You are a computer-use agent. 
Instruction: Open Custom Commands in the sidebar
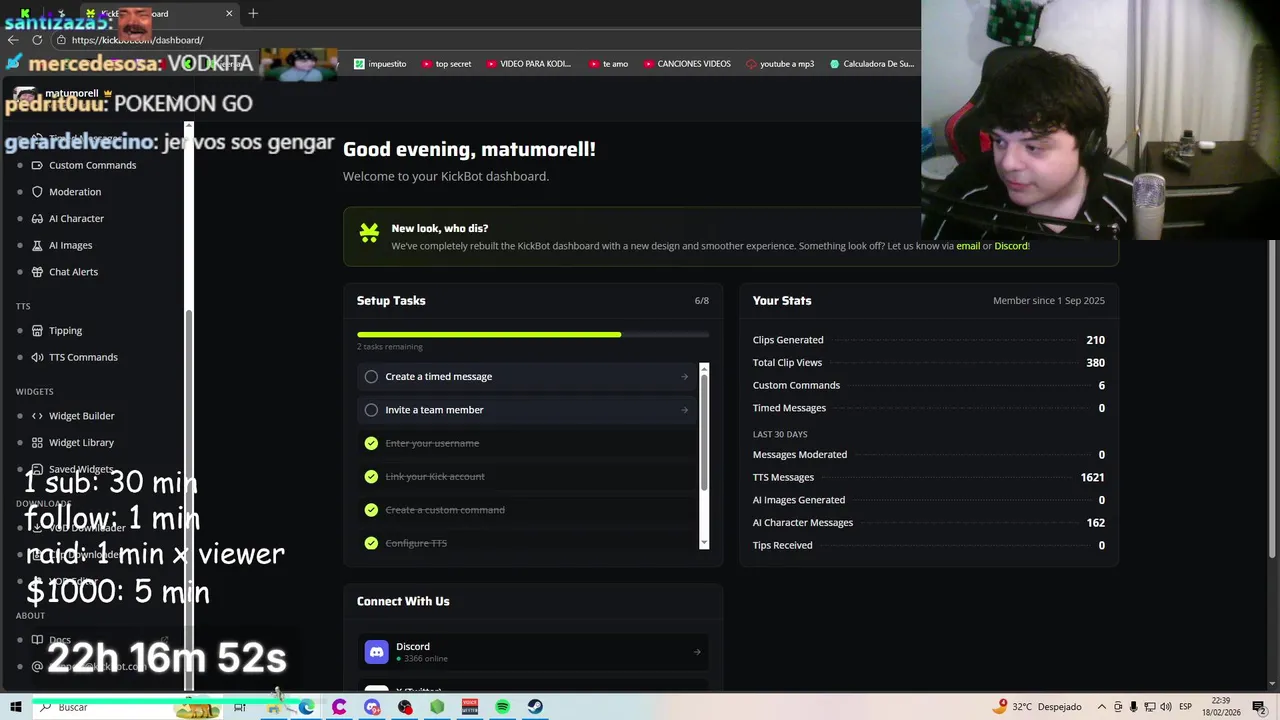tap(92, 165)
